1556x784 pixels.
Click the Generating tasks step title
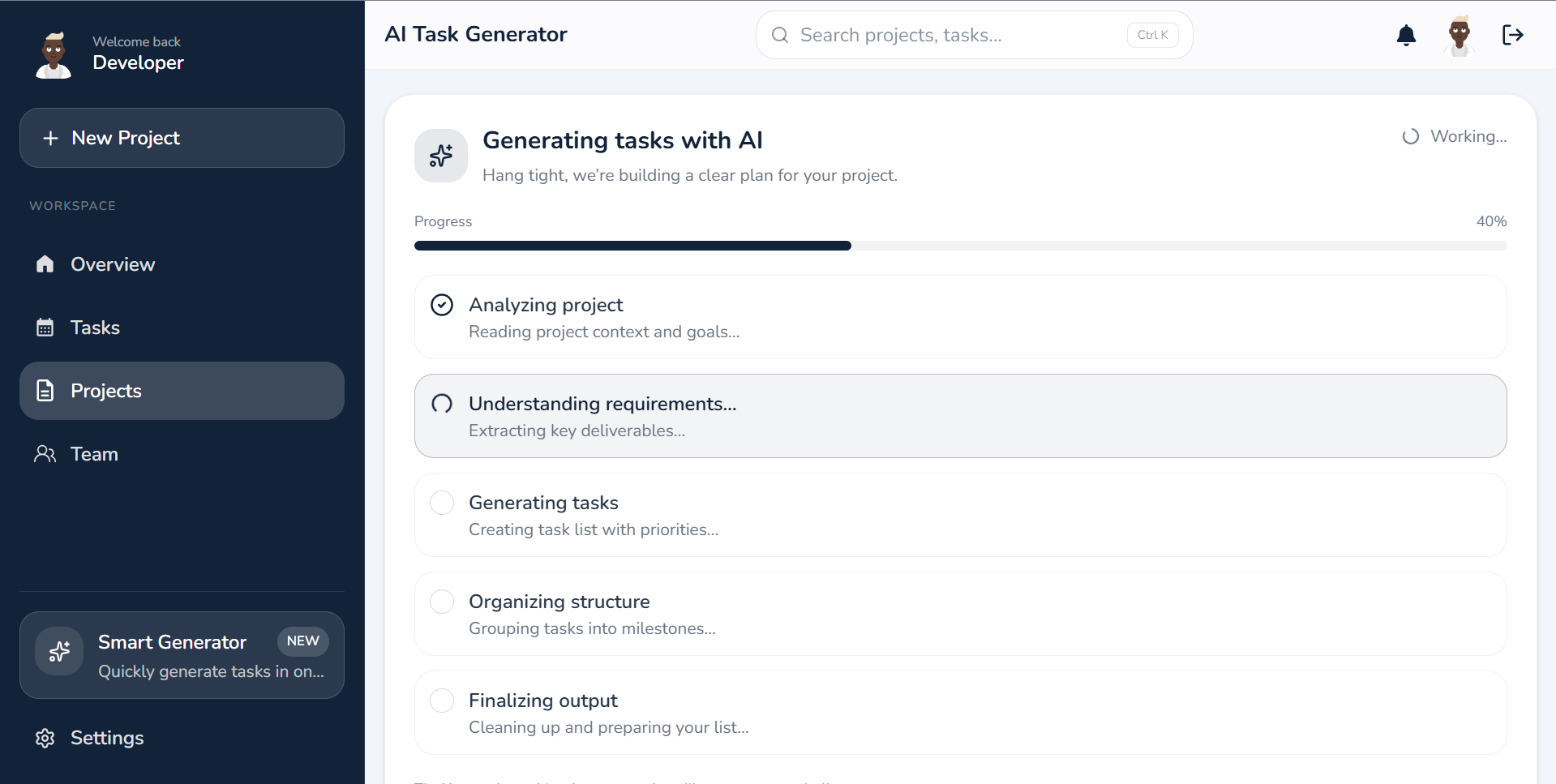coord(543,503)
